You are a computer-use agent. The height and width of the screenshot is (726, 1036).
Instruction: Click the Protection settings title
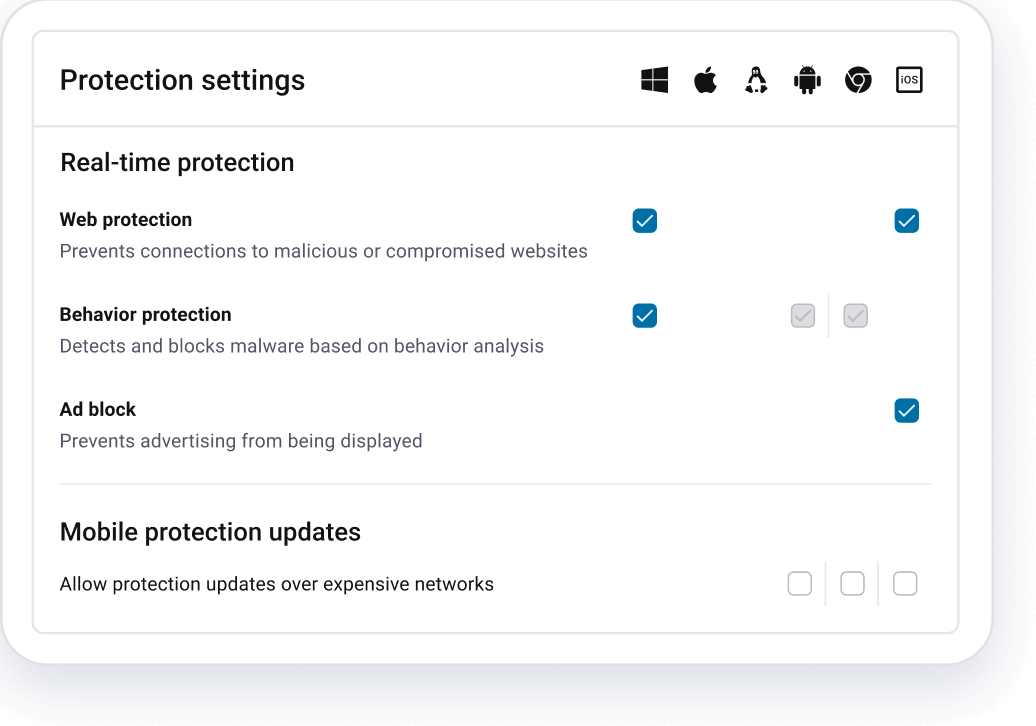click(182, 80)
